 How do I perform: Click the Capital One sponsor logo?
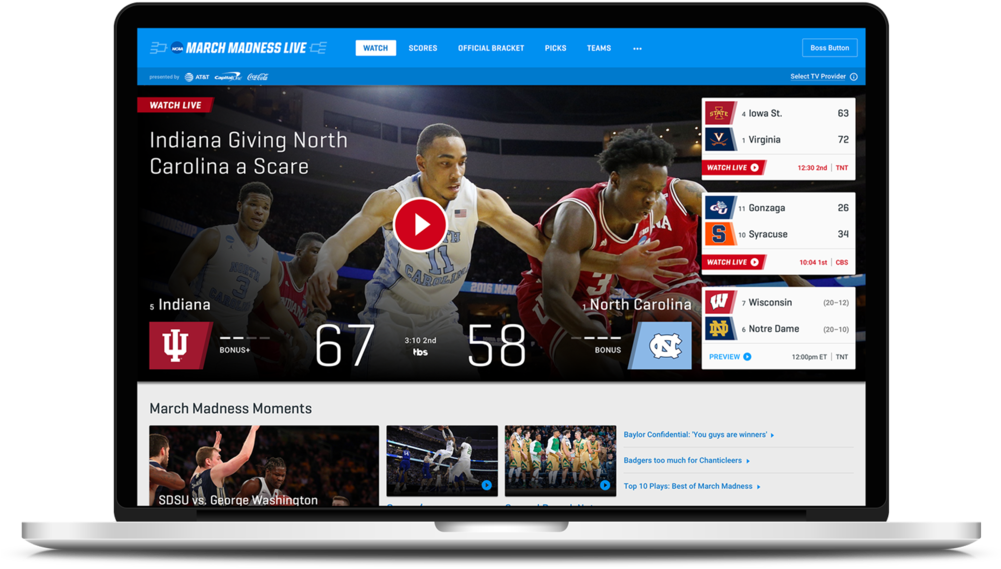tap(228, 77)
